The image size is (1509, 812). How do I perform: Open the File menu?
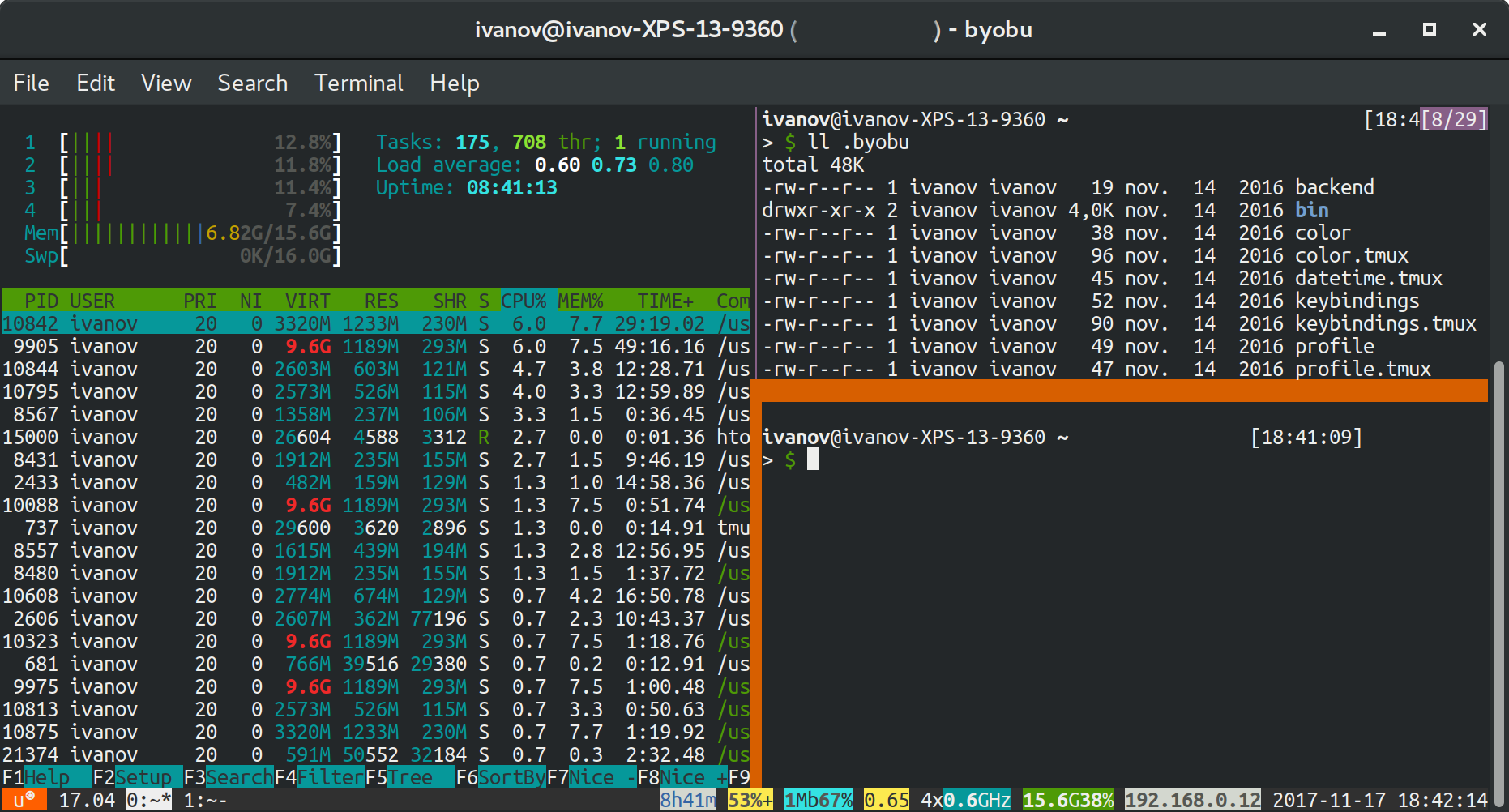(x=31, y=82)
